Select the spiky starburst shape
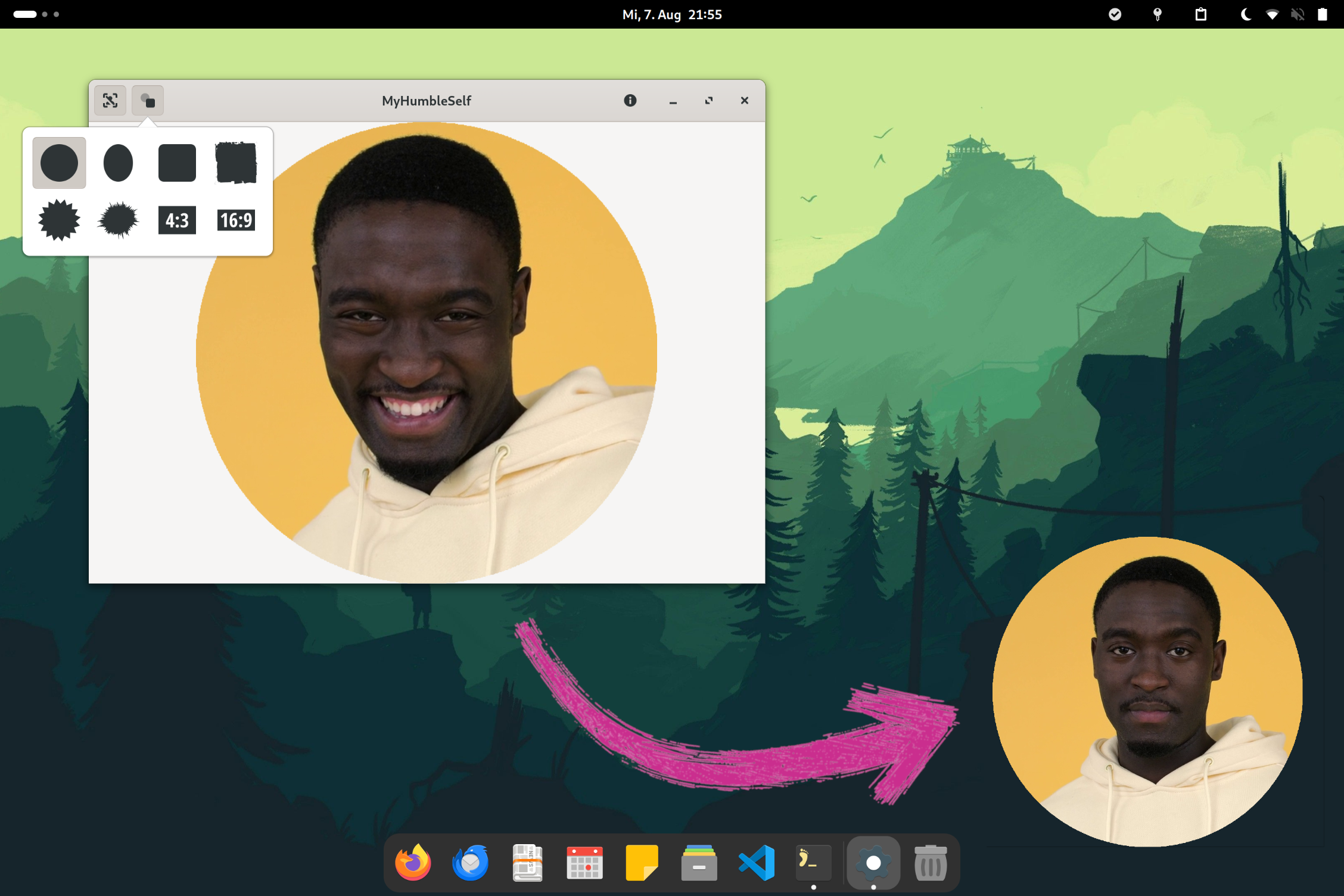The image size is (1344, 896). [x=59, y=220]
